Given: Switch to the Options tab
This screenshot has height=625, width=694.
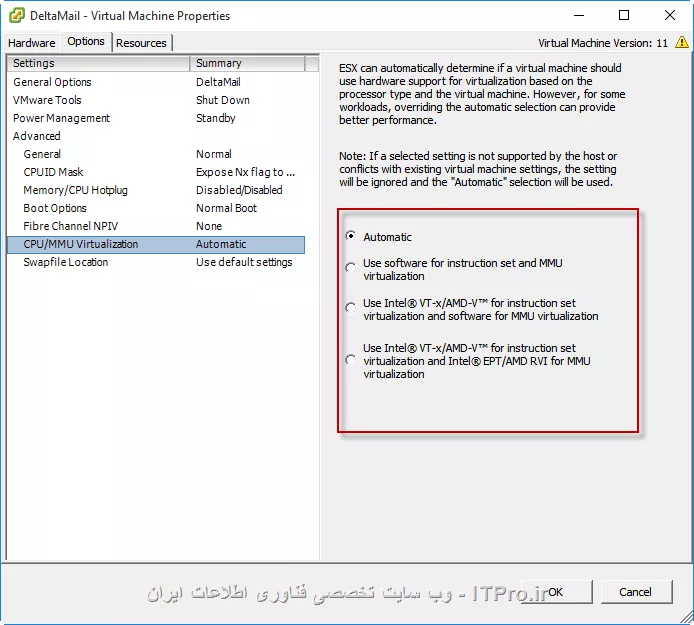Looking at the screenshot, I should (86, 42).
